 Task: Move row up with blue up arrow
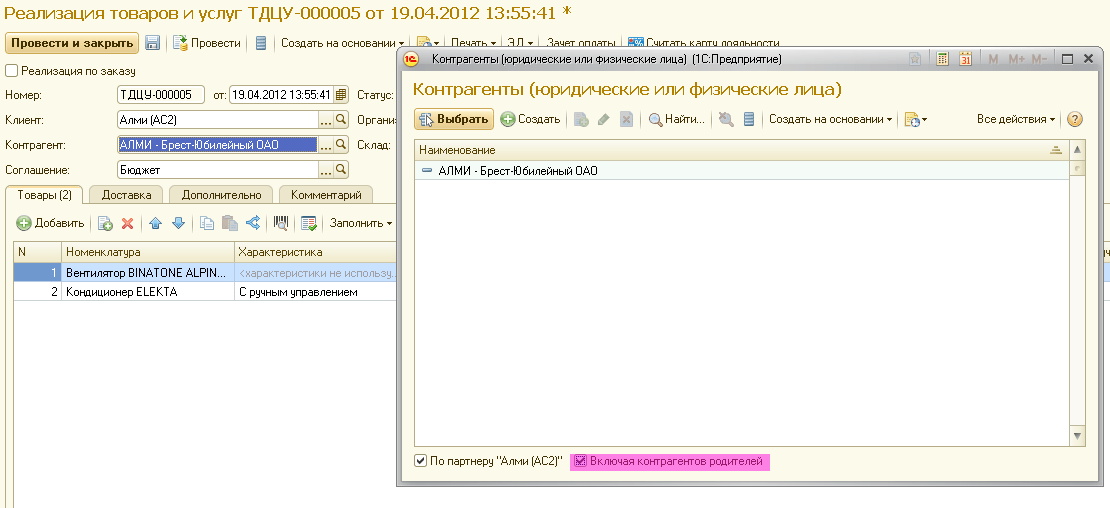[x=156, y=223]
